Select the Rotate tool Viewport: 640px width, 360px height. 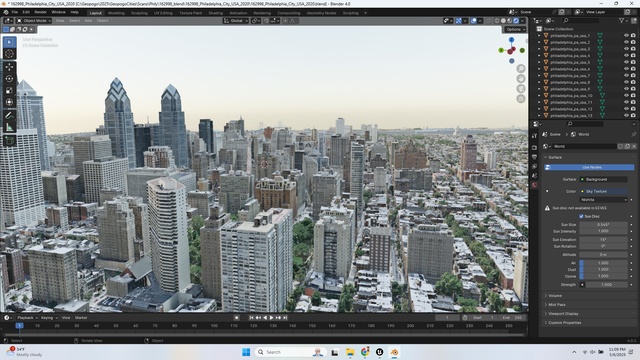point(9,79)
